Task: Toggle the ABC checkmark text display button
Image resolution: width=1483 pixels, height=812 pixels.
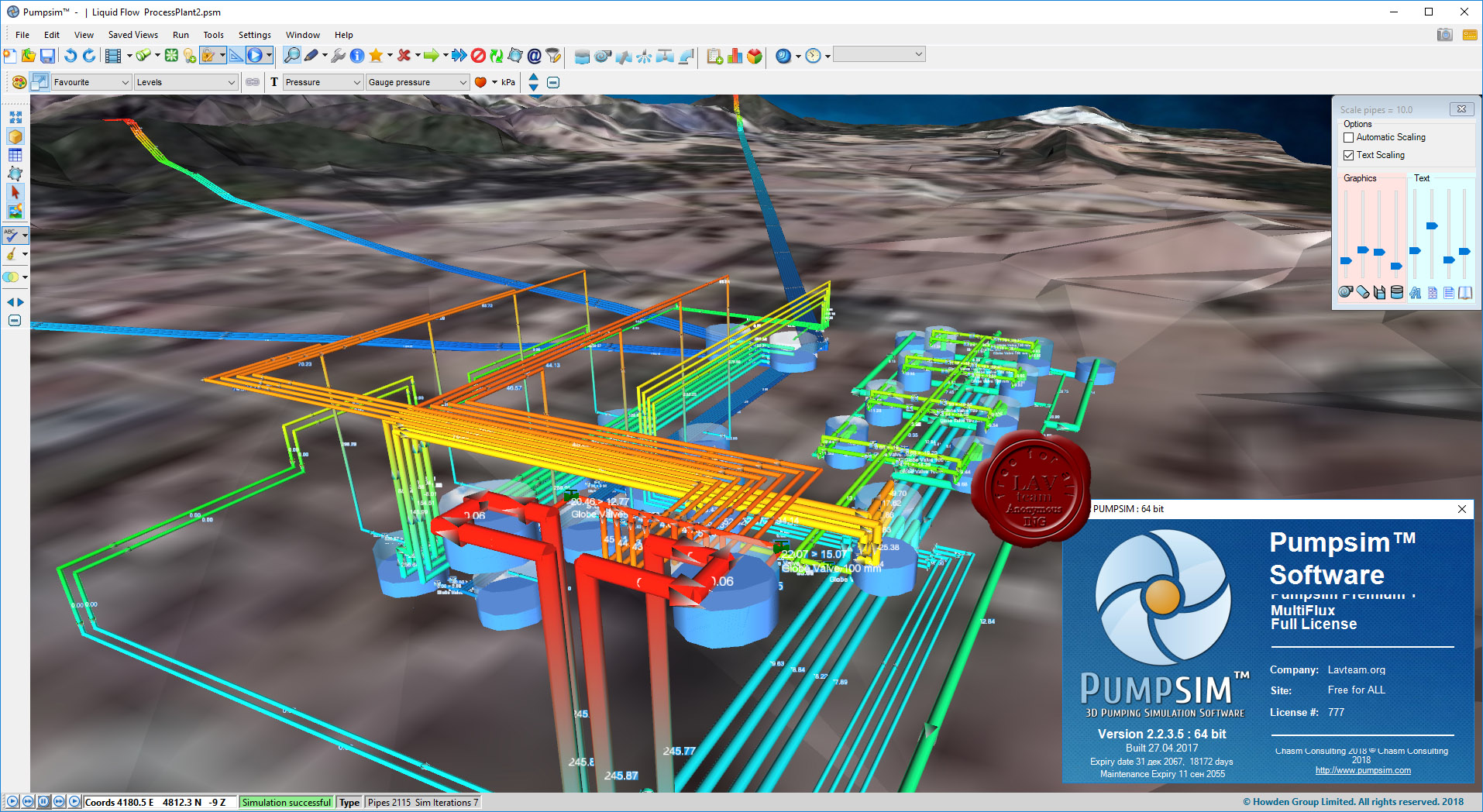Action: click(11, 235)
